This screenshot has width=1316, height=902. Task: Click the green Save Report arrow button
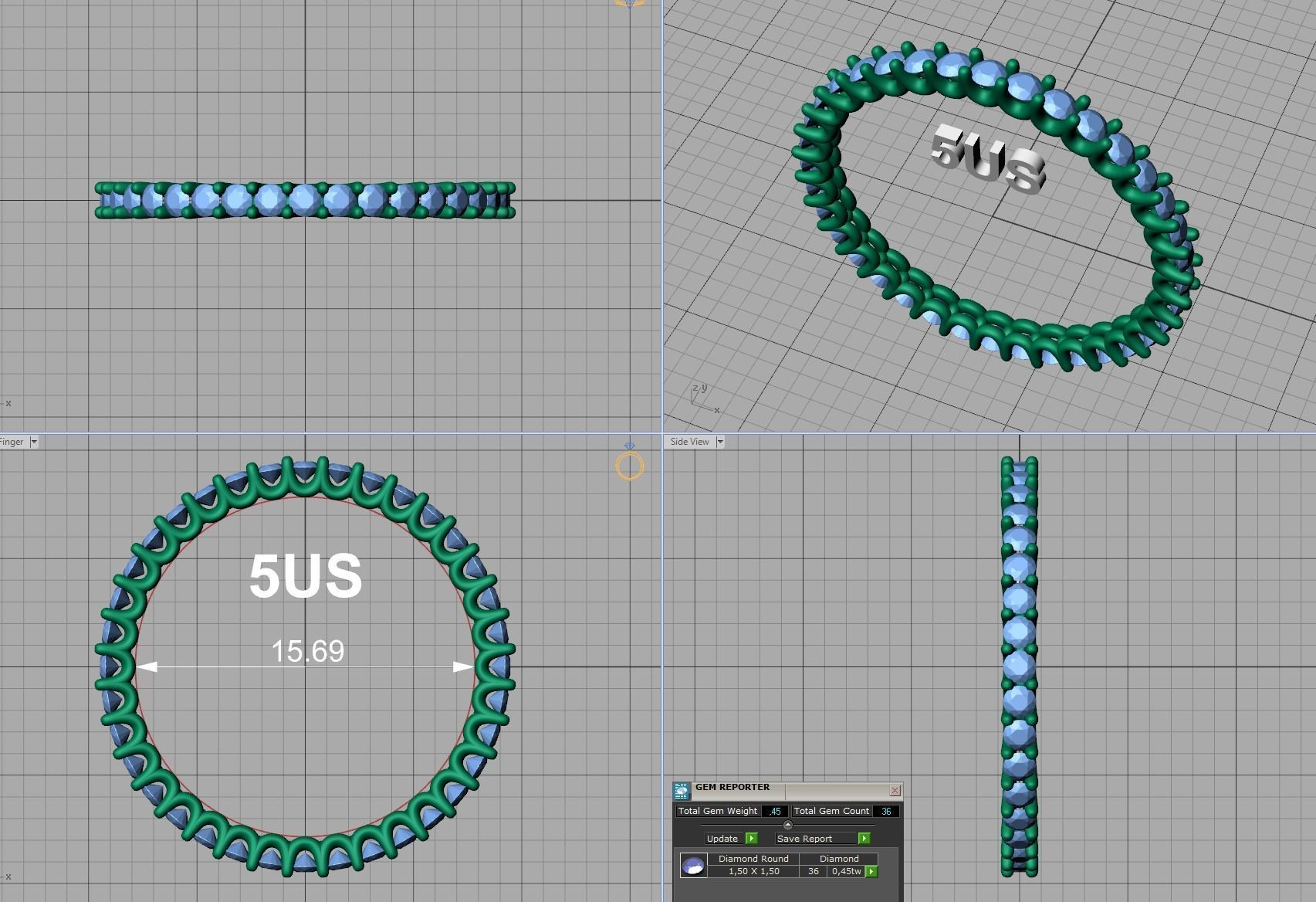click(x=864, y=839)
